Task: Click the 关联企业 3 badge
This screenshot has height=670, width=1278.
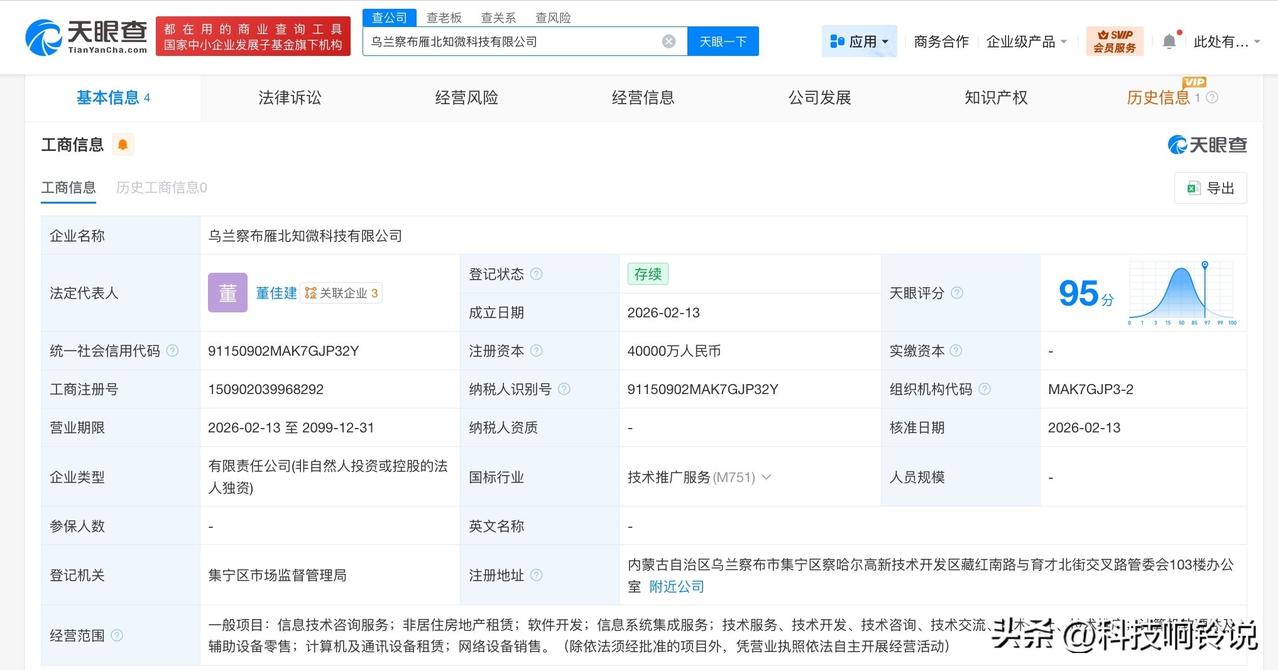Action: click(342, 293)
